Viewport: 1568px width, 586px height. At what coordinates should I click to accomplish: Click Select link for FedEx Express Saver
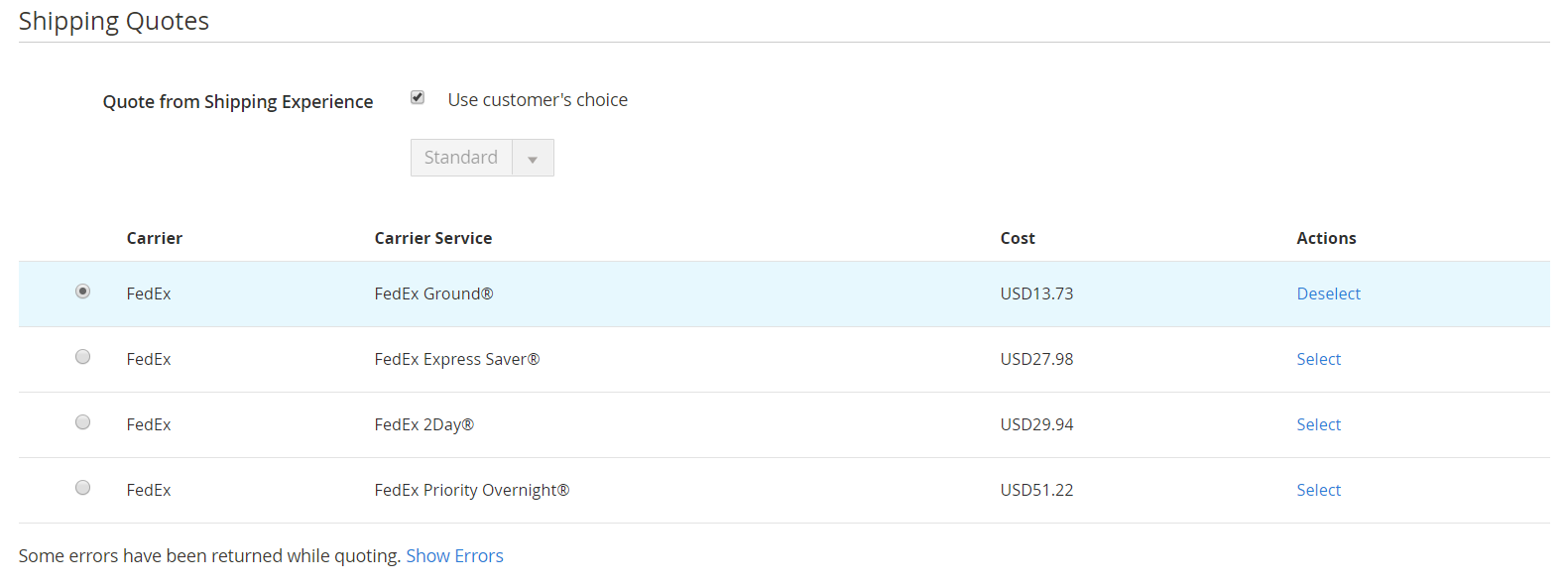[x=1318, y=359]
